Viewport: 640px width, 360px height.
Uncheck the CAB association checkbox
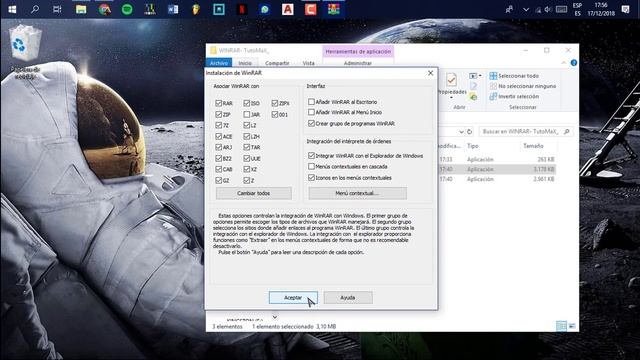pyautogui.click(x=218, y=169)
